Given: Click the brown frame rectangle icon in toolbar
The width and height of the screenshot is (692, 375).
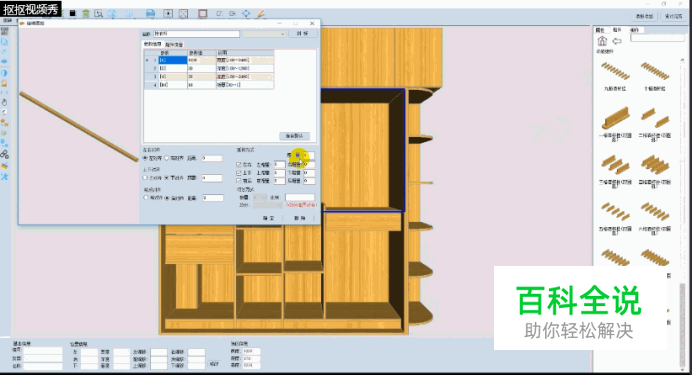Looking at the screenshot, I should 203,14.
